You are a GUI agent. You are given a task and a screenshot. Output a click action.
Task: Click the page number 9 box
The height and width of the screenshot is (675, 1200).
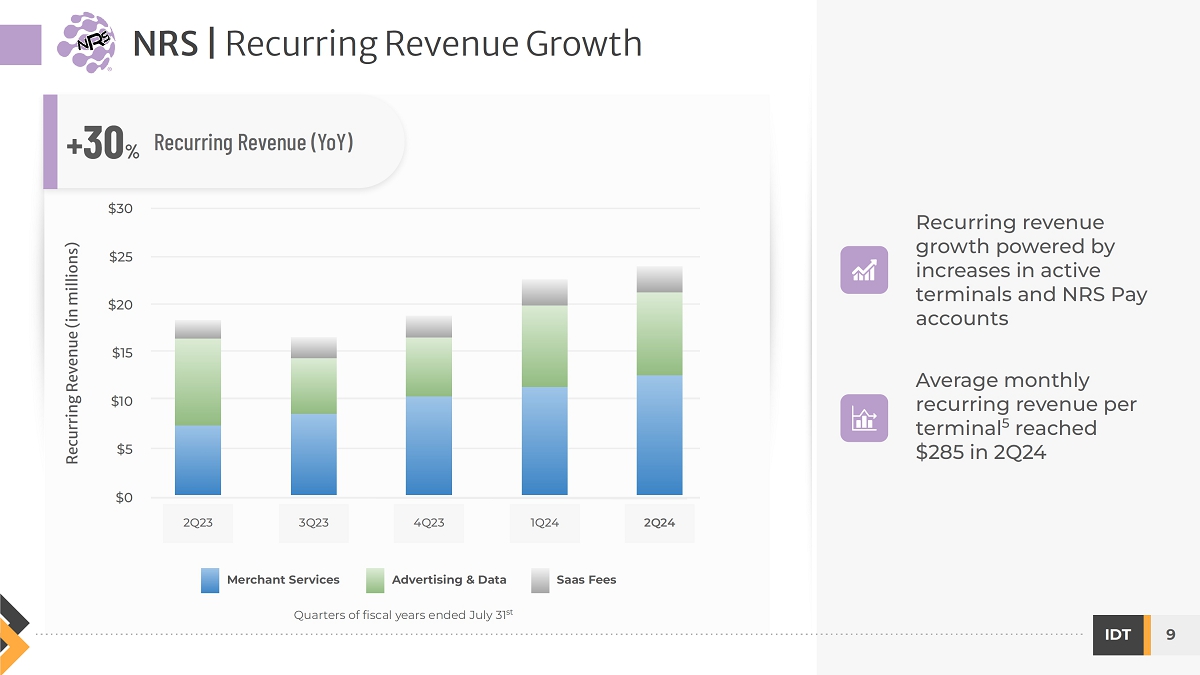pos(1170,635)
